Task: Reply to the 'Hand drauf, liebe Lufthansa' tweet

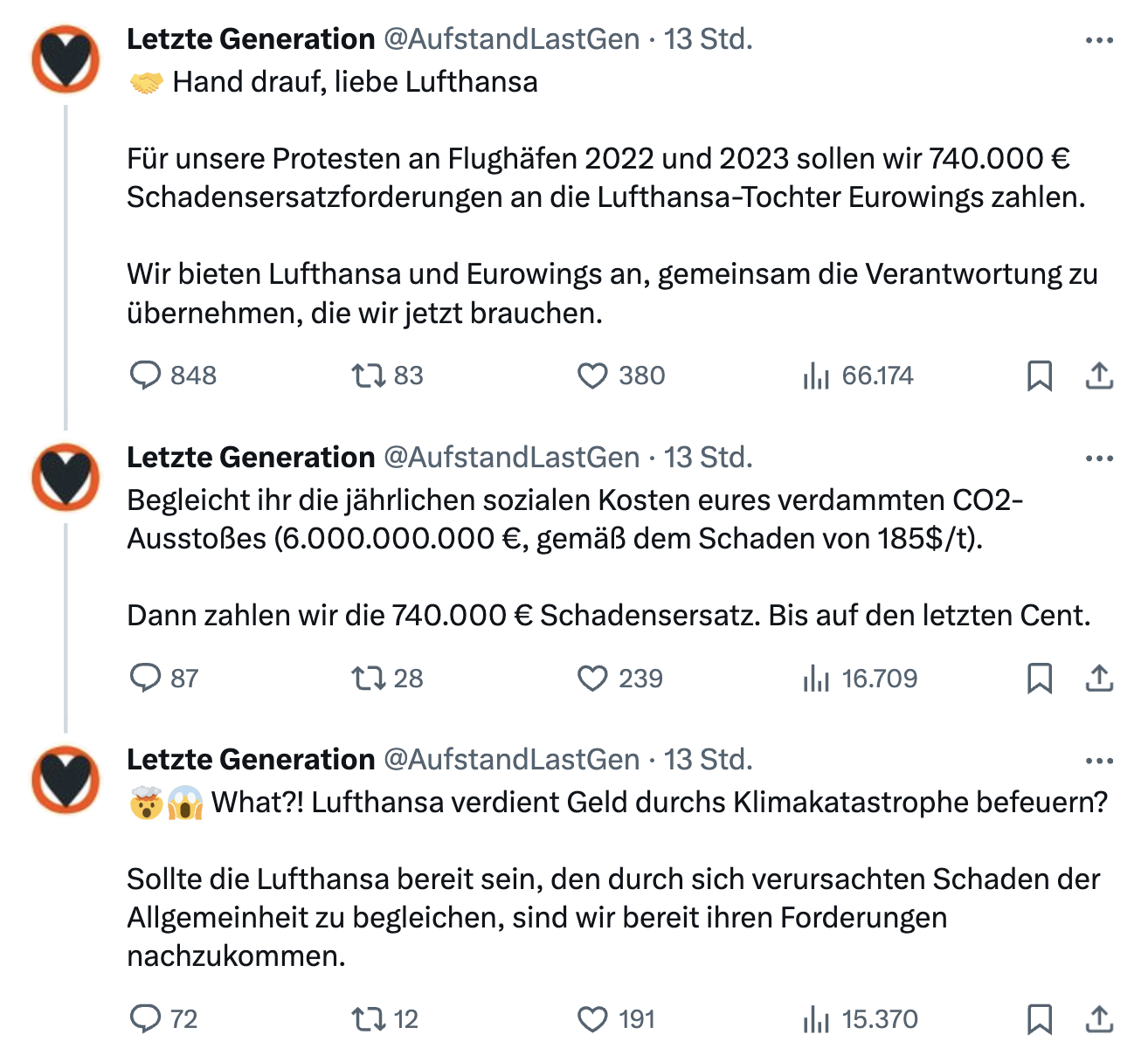Action: pos(146,376)
